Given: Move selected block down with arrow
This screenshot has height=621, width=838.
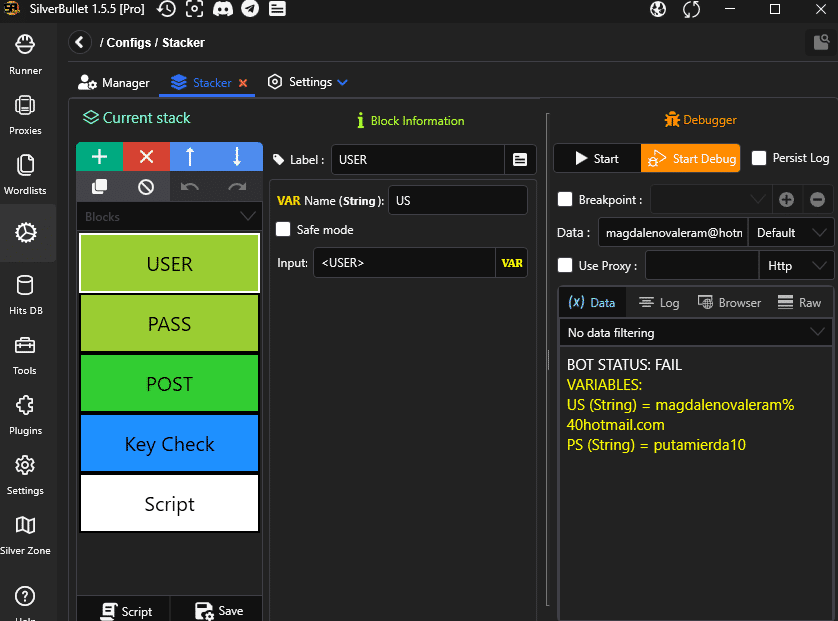Looking at the screenshot, I should coord(238,157).
